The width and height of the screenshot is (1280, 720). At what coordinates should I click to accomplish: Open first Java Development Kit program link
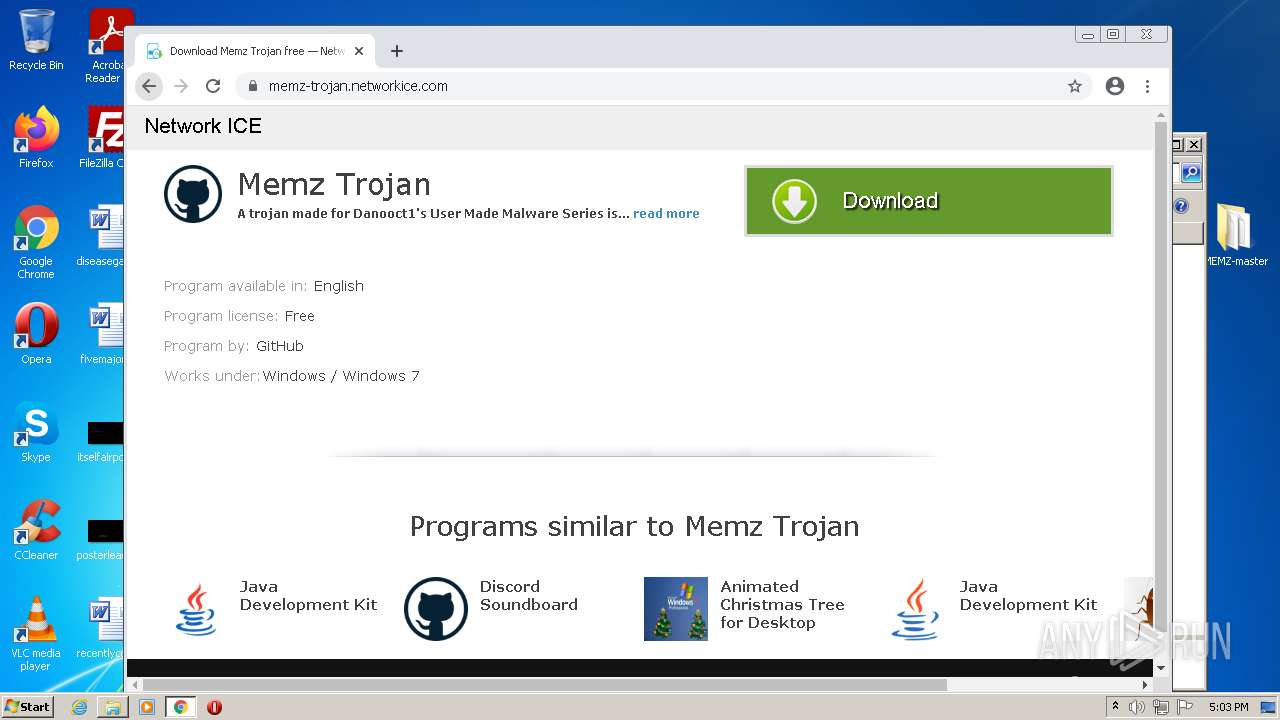click(308, 595)
